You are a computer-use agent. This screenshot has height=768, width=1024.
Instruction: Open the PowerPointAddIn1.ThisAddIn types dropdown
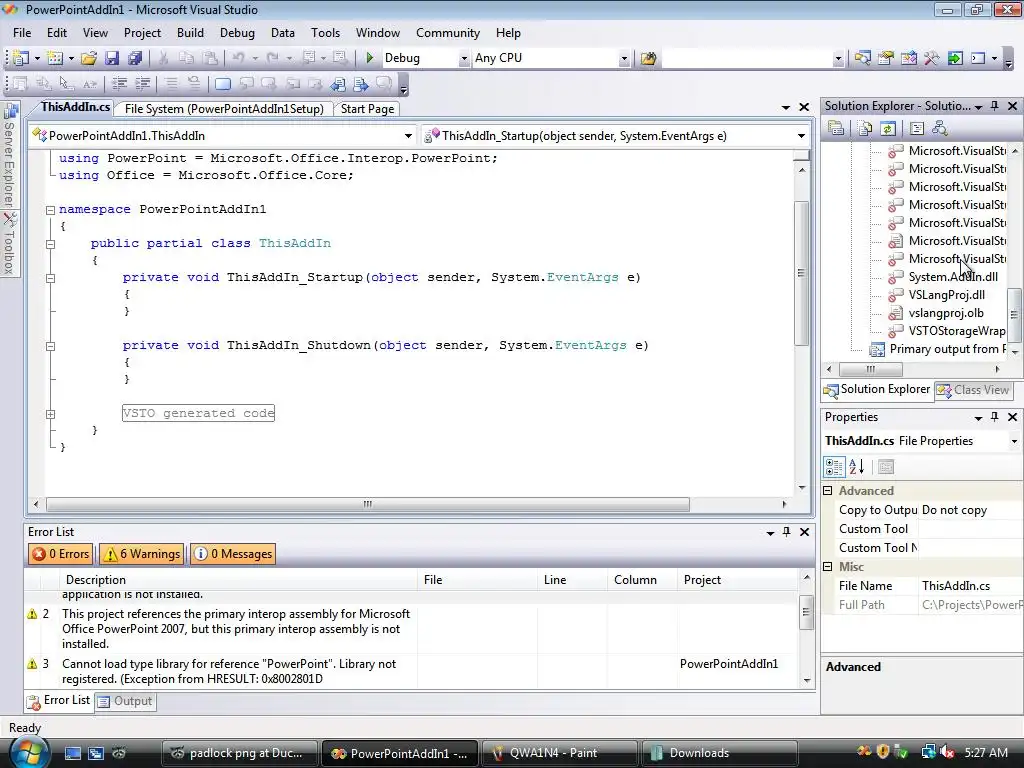pyautogui.click(x=408, y=136)
